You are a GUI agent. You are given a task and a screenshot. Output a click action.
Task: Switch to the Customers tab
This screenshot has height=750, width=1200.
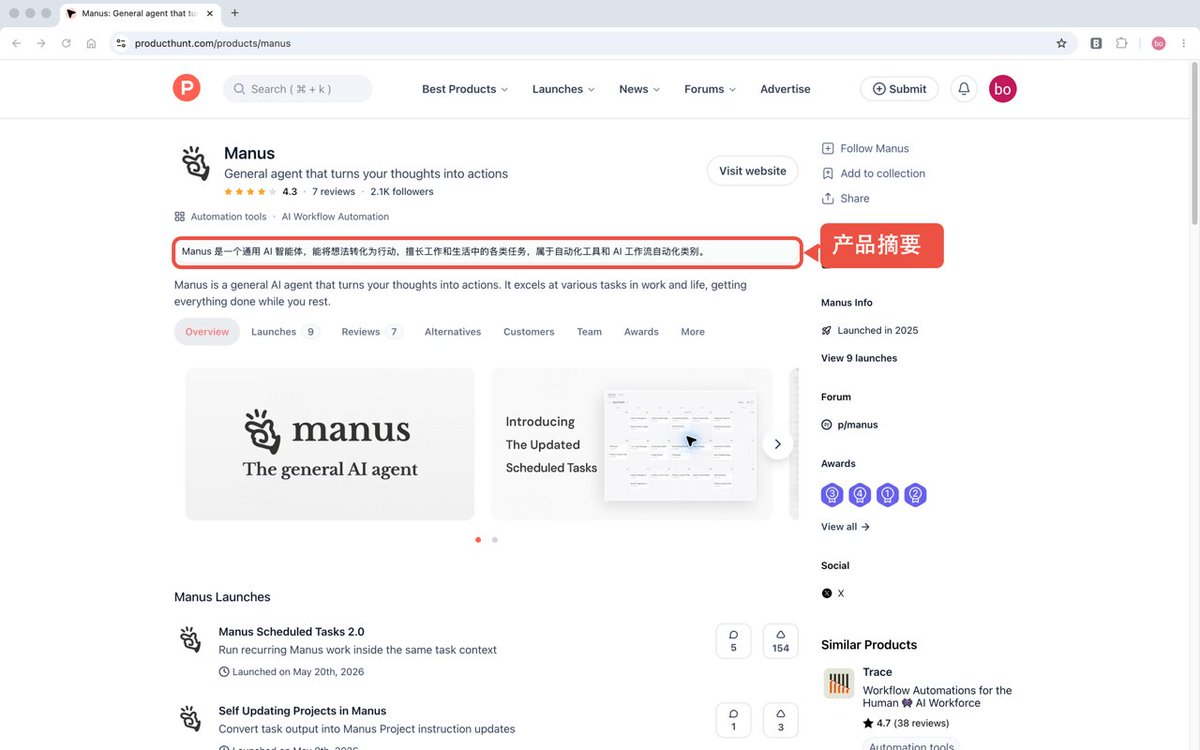[529, 332]
